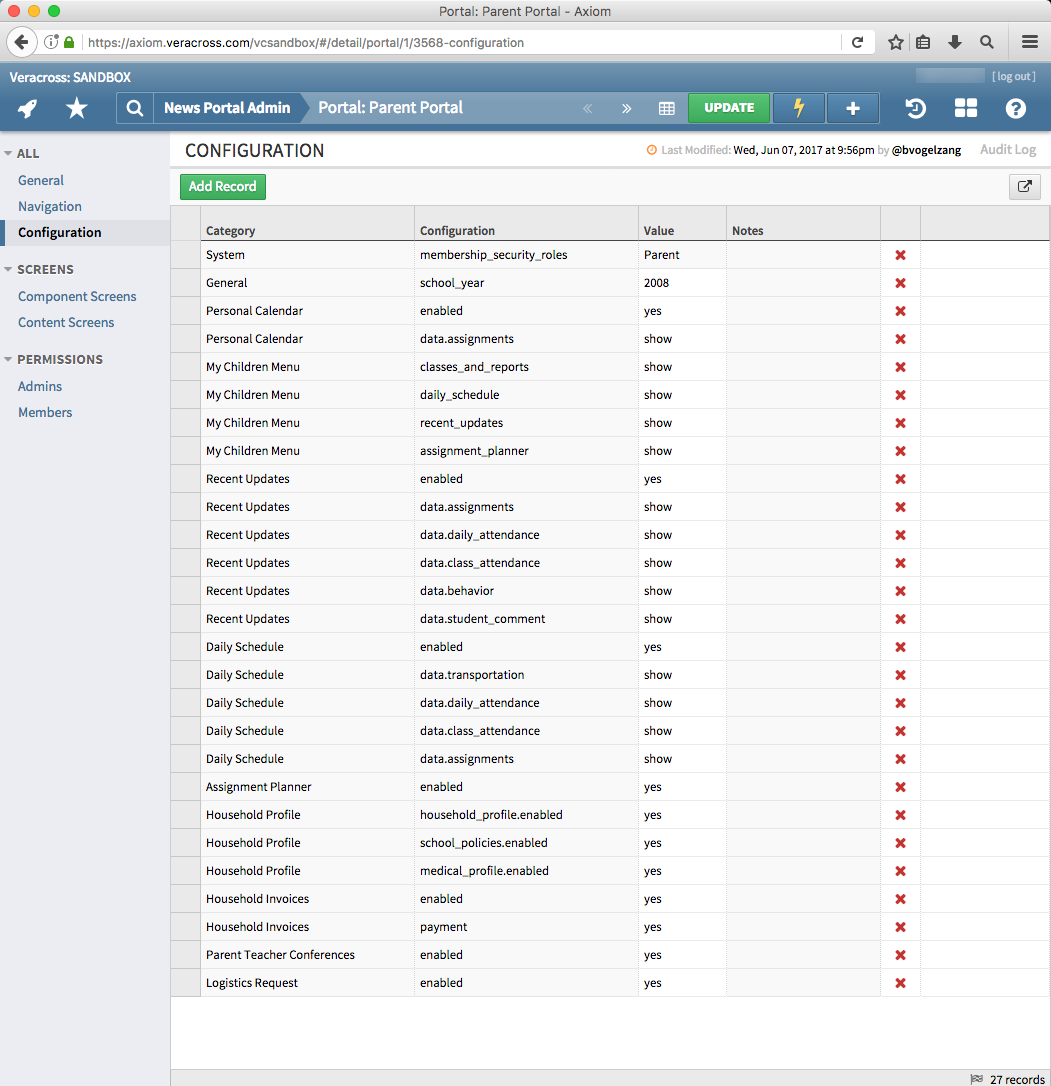The image size is (1051, 1086).
Task: Click the lightning bolt action icon
Action: [x=798, y=108]
